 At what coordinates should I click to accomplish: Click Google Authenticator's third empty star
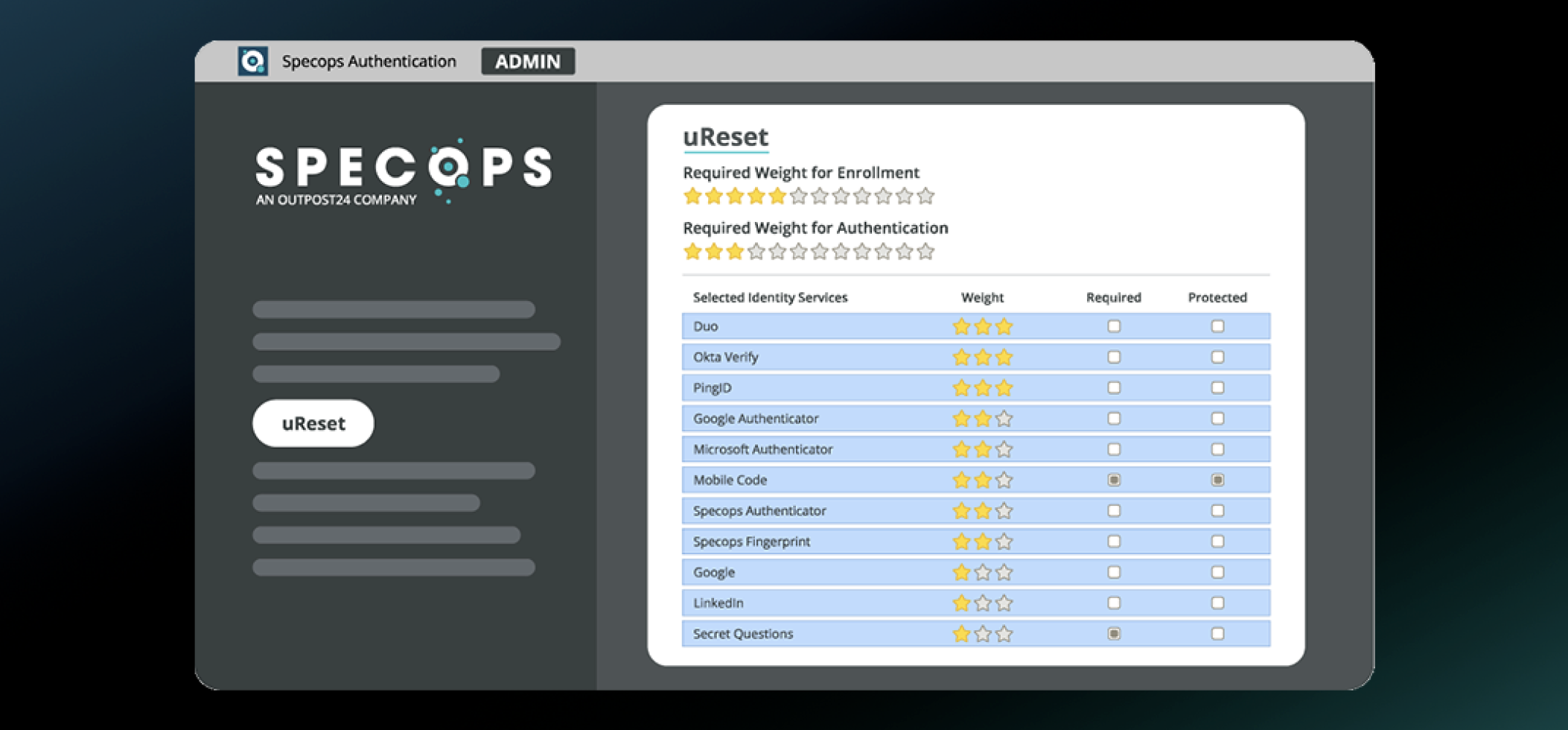pyautogui.click(x=1004, y=419)
